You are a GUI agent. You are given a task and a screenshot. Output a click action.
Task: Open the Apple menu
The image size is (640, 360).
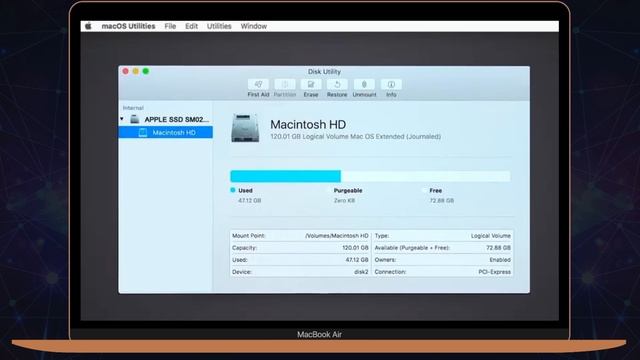click(88, 26)
